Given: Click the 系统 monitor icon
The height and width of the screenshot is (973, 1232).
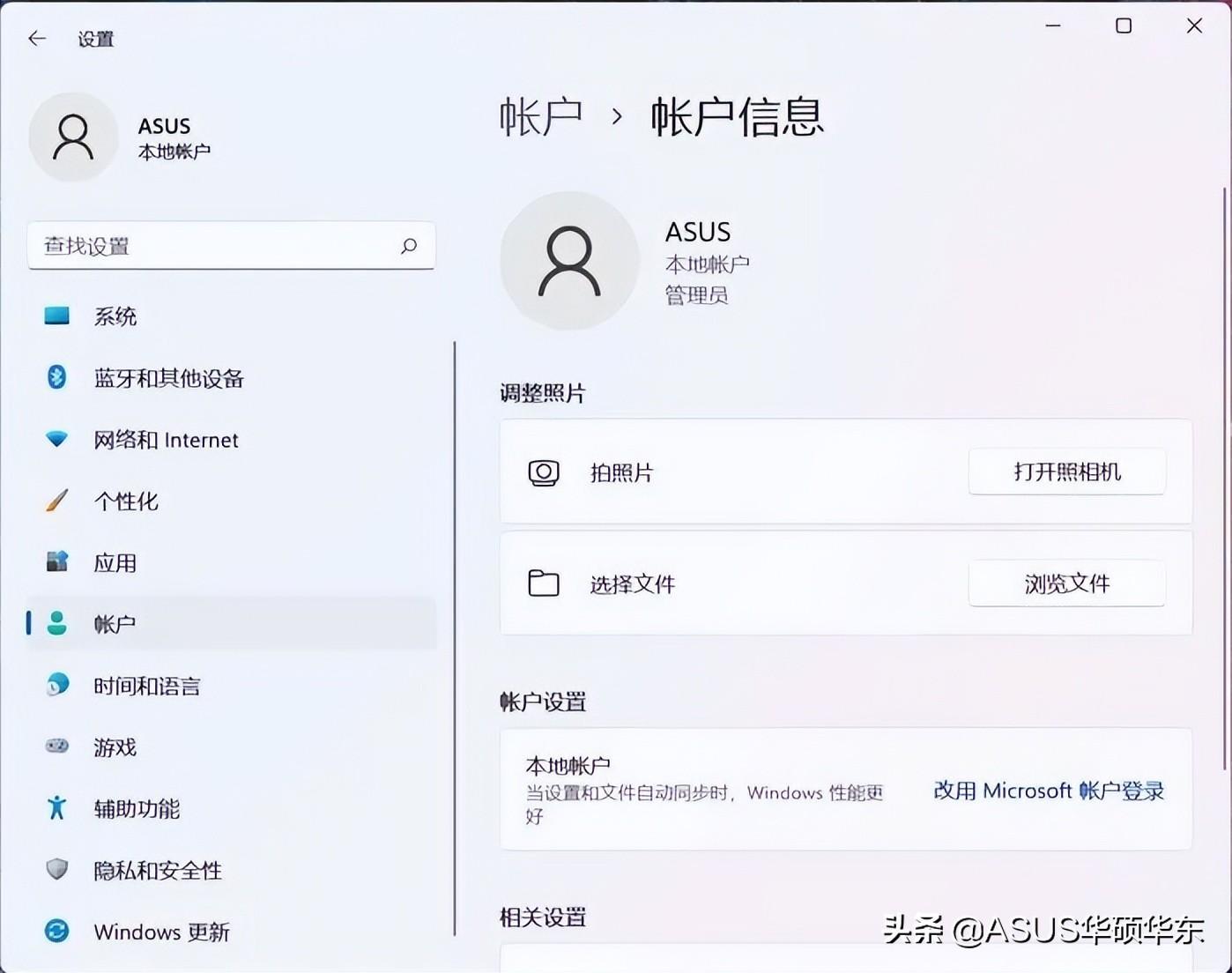Looking at the screenshot, I should [57, 316].
